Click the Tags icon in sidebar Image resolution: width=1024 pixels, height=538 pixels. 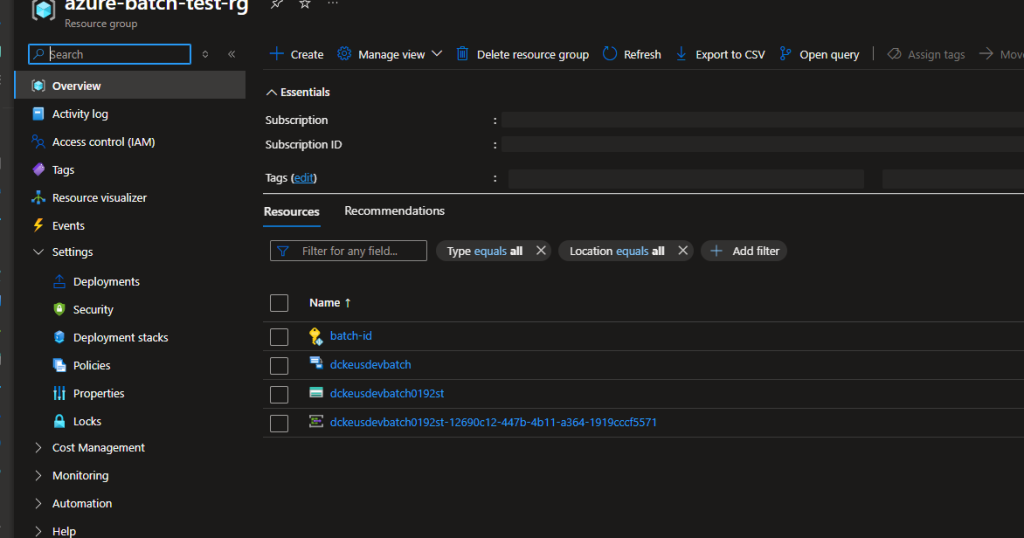point(39,170)
